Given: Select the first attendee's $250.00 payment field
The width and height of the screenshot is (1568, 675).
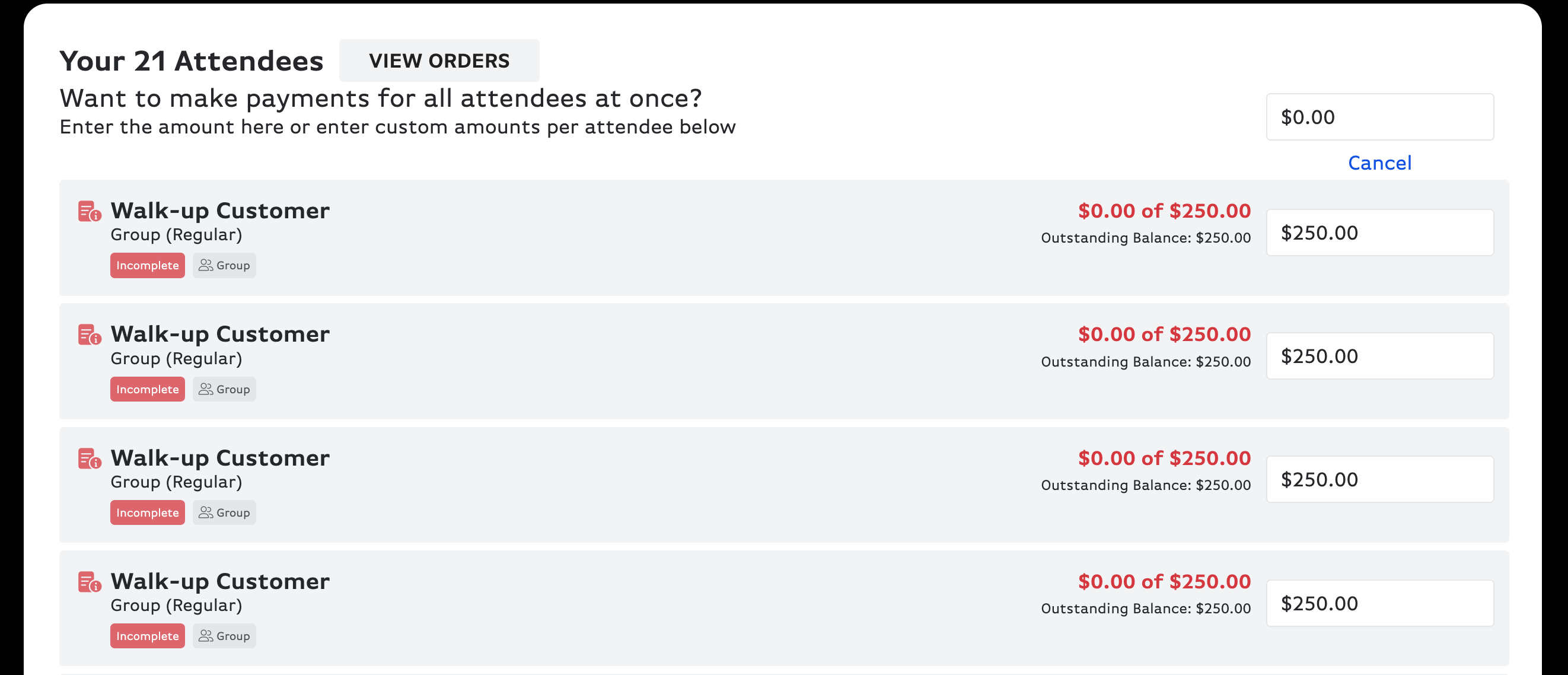Looking at the screenshot, I should pos(1379,232).
